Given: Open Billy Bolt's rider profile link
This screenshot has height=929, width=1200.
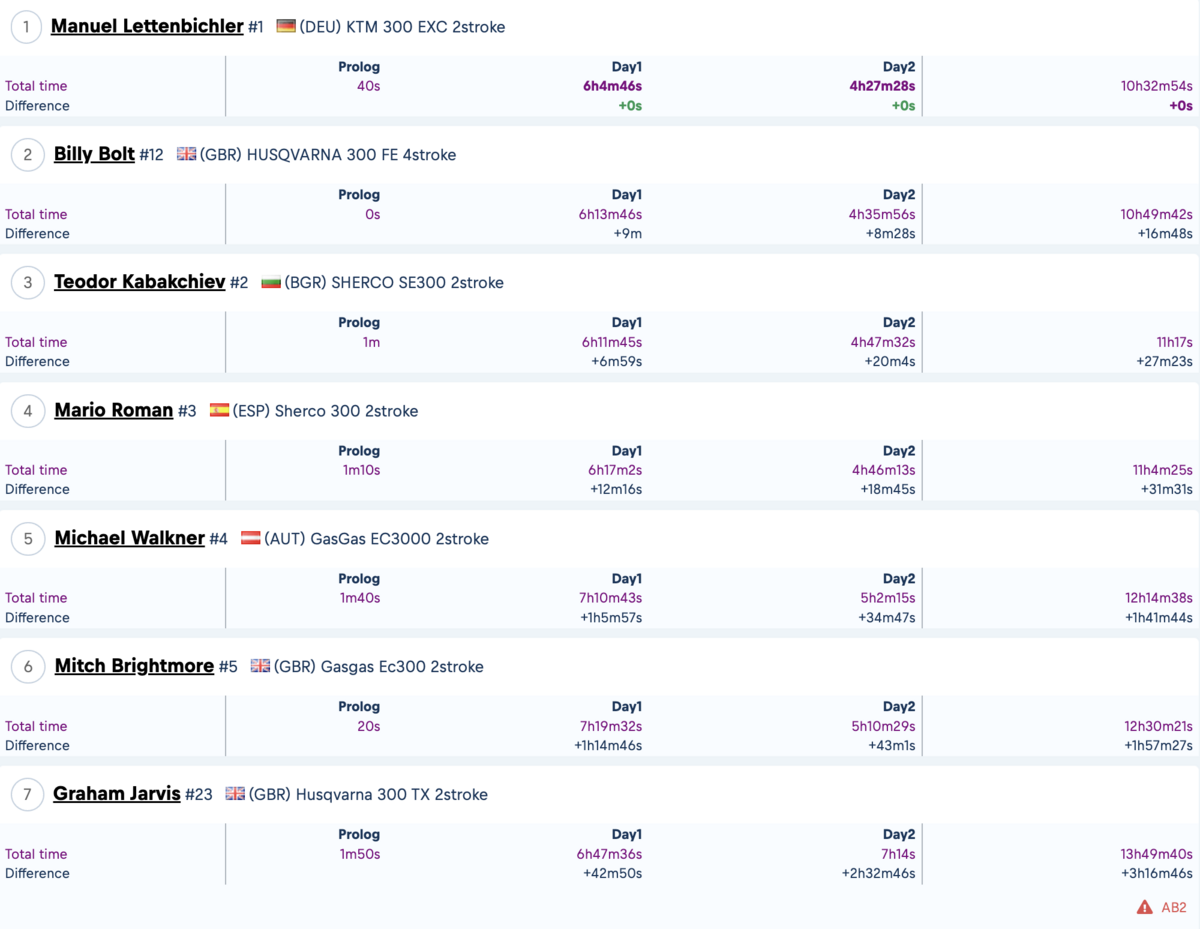Looking at the screenshot, I should click(x=94, y=154).
